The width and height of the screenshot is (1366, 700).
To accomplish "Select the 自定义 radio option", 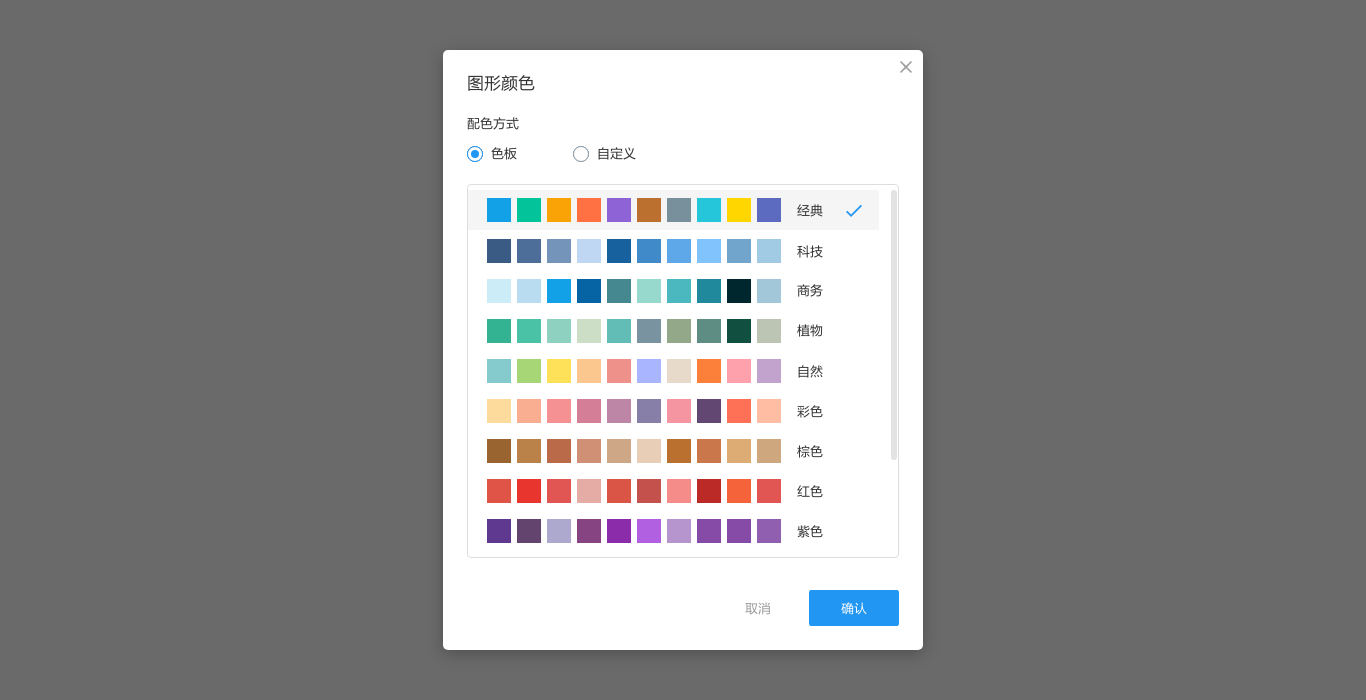I will point(581,154).
